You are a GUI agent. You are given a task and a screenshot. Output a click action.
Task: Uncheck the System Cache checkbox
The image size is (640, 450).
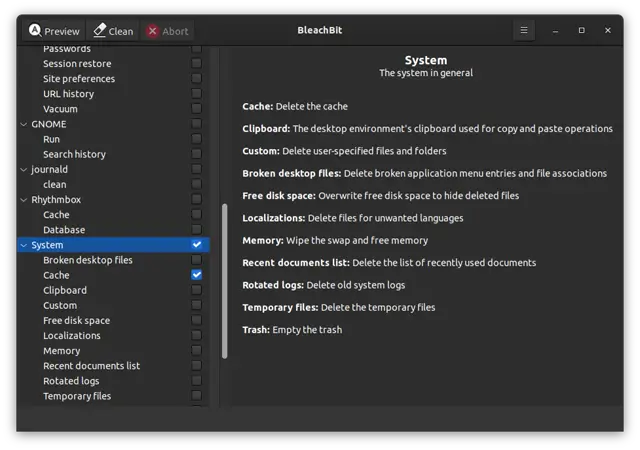coord(197,275)
